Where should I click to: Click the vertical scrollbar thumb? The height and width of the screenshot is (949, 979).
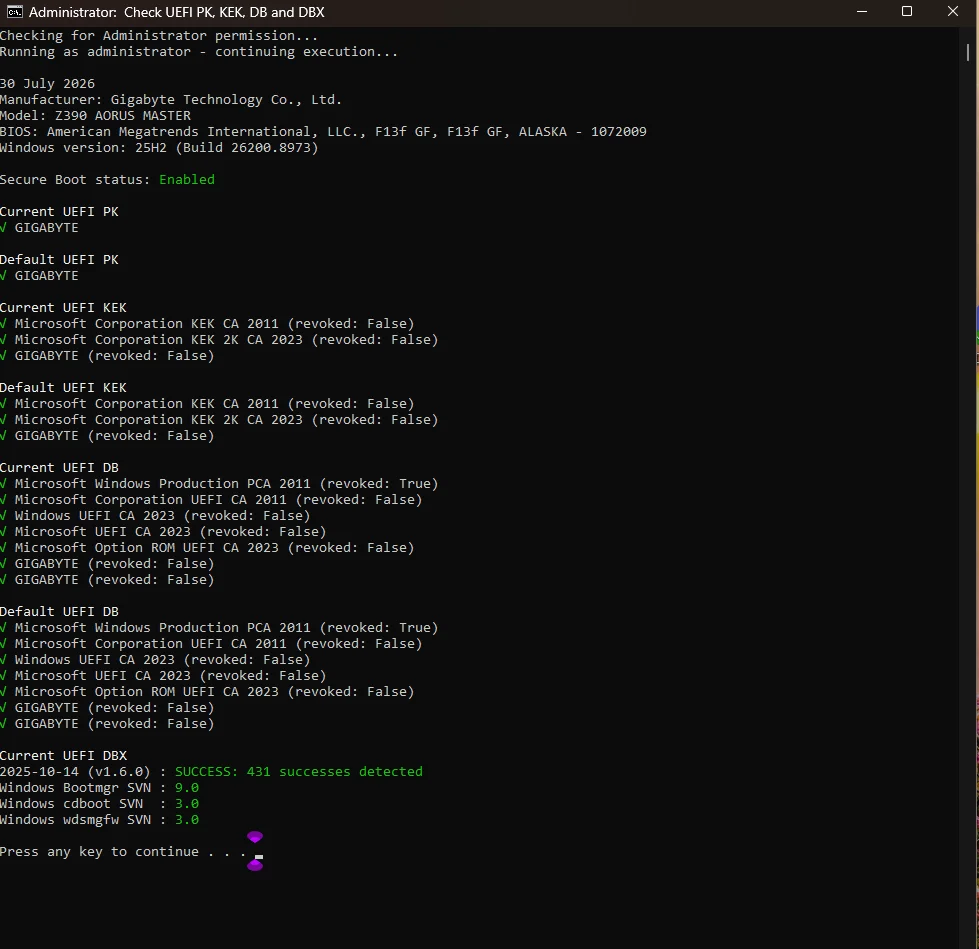[968, 52]
